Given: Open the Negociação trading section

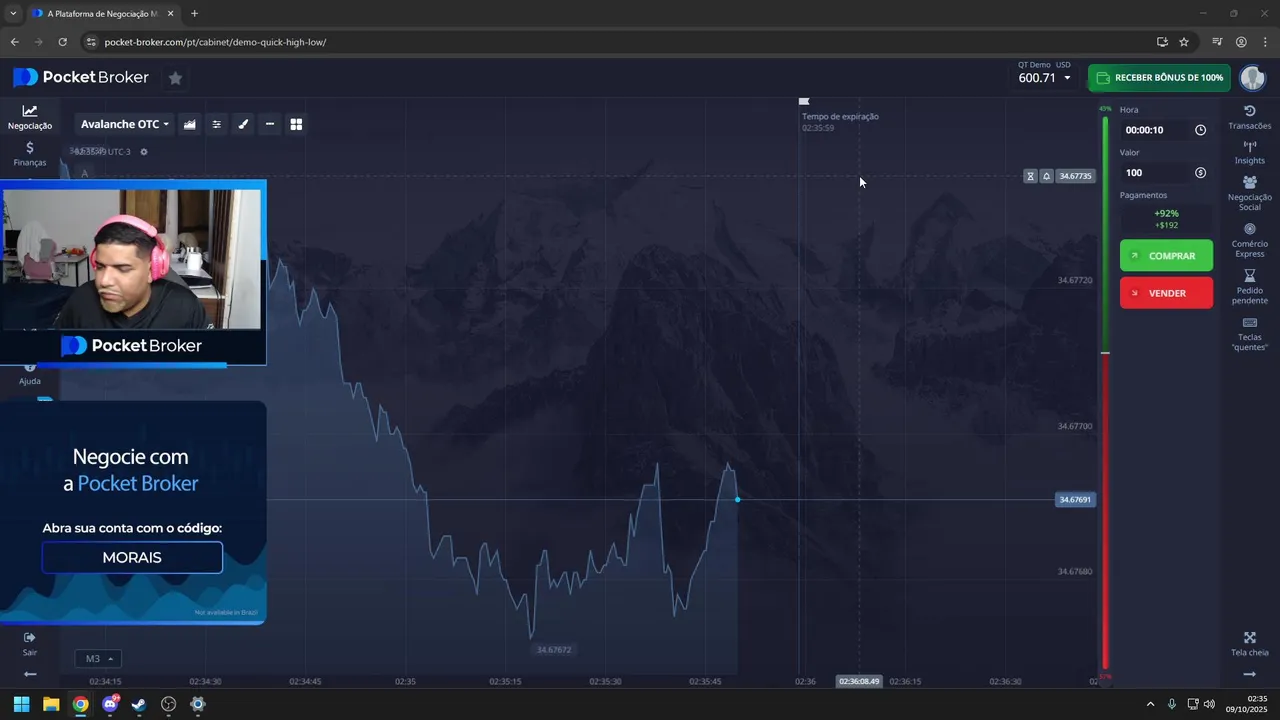Looking at the screenshot, I should [30, 118].
